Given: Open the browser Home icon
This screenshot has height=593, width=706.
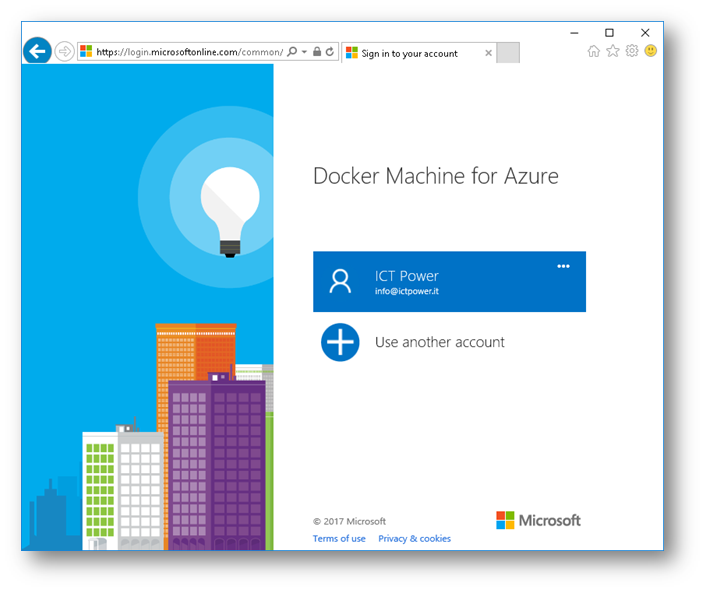Looking at the screenshot, I should [594, 51].
